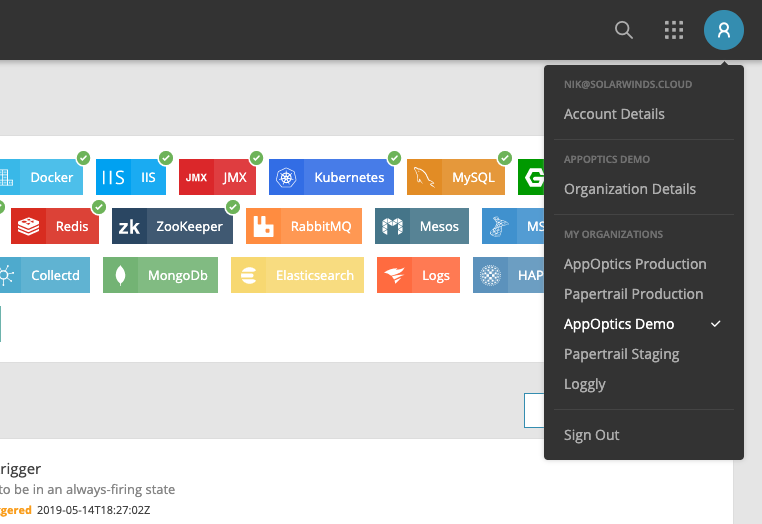Switch to AppOptics Production organization

pos(635,264)
